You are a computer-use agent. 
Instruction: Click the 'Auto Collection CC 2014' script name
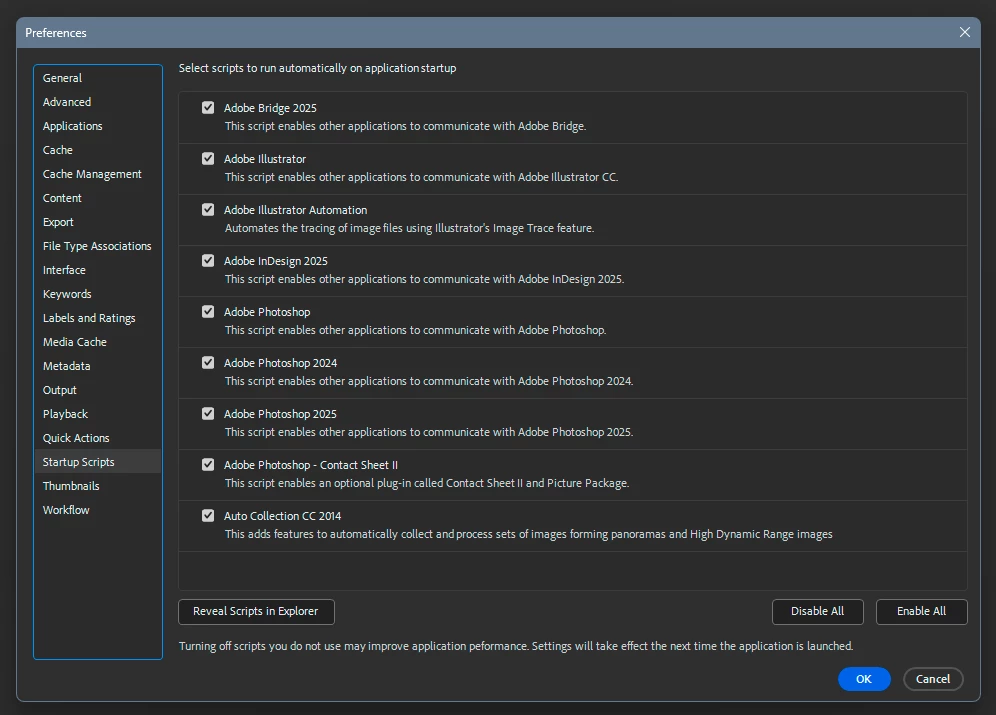[x=282, y=516]
